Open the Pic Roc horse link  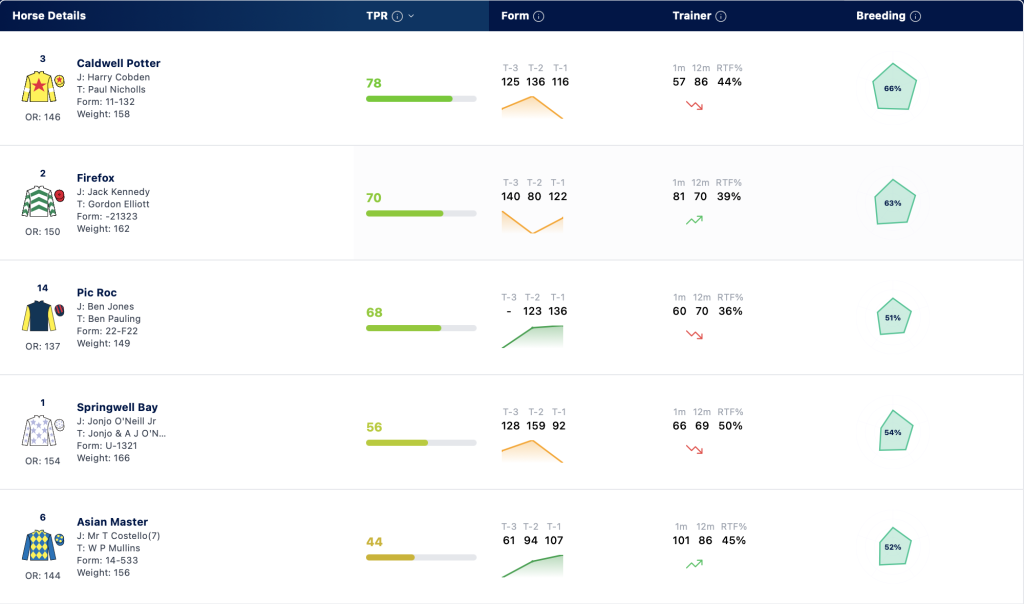pyautogui.click(x=97, y=293)
